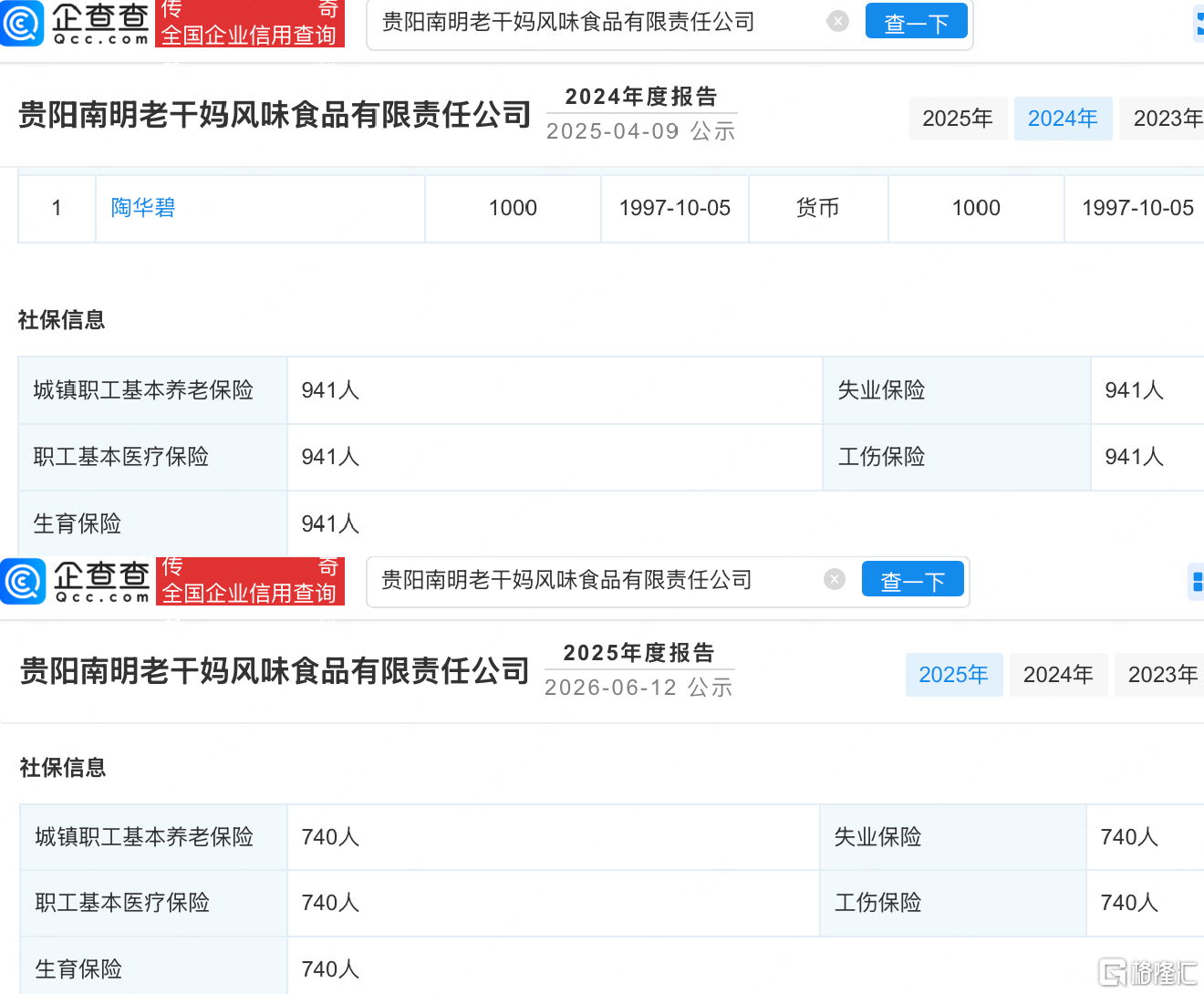Click the 941人 value beside 生育保险

pos(330,524)
